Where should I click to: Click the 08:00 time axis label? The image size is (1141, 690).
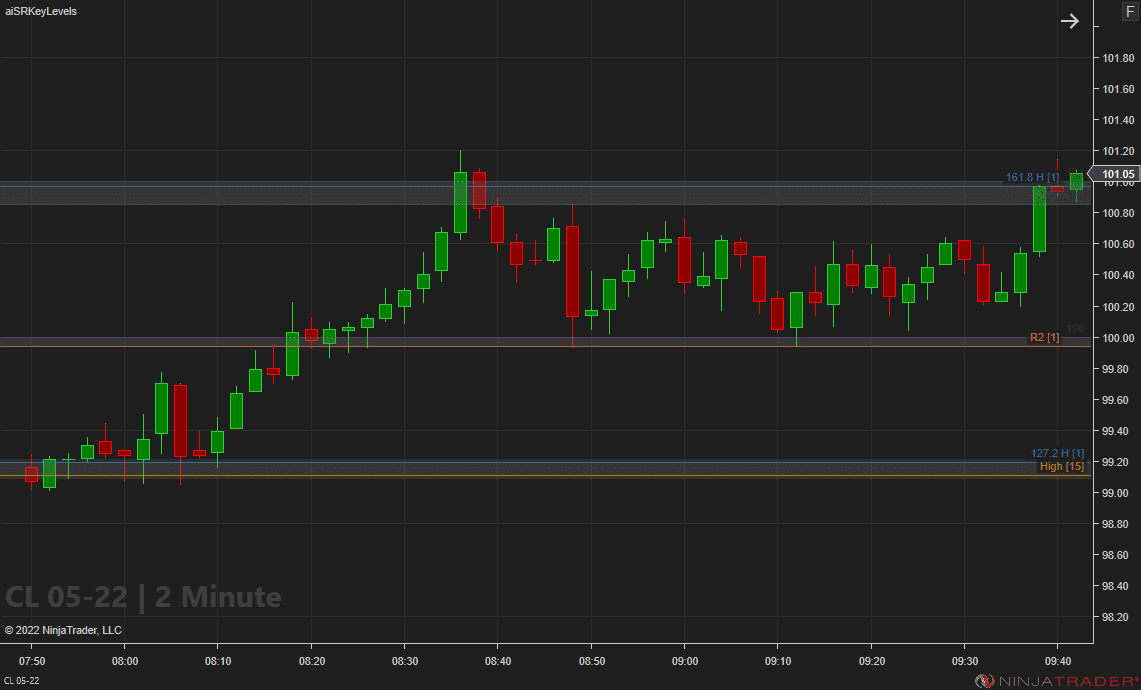point(125,661)
